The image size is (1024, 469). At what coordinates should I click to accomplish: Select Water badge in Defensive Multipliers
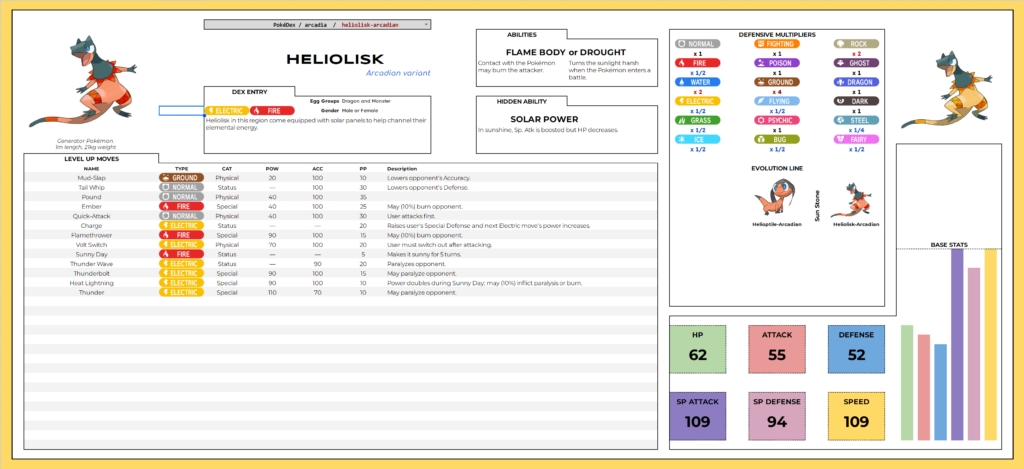point(697,82)
